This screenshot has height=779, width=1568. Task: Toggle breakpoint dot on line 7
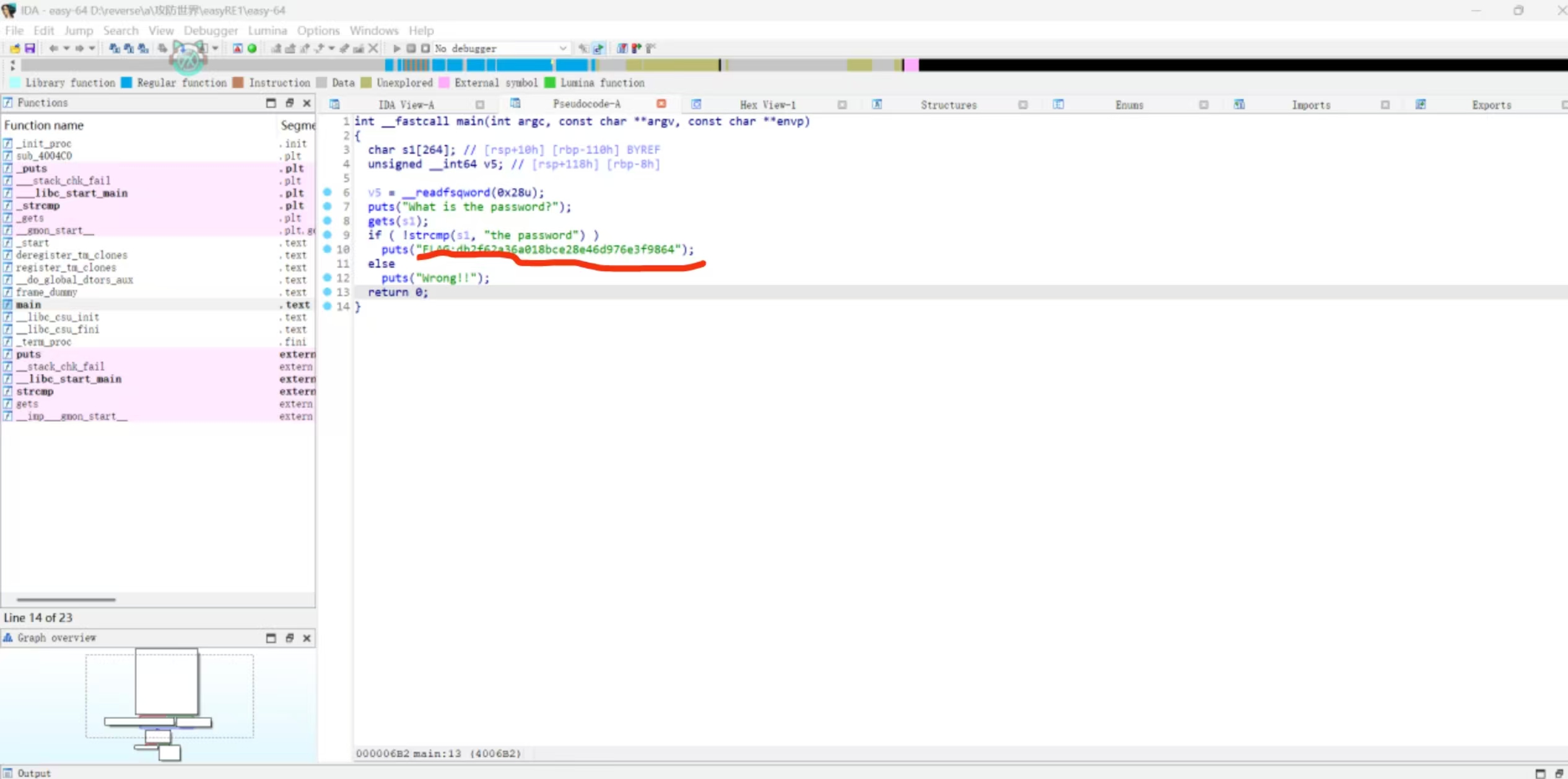pyautogui.click(x=328, y=207)
